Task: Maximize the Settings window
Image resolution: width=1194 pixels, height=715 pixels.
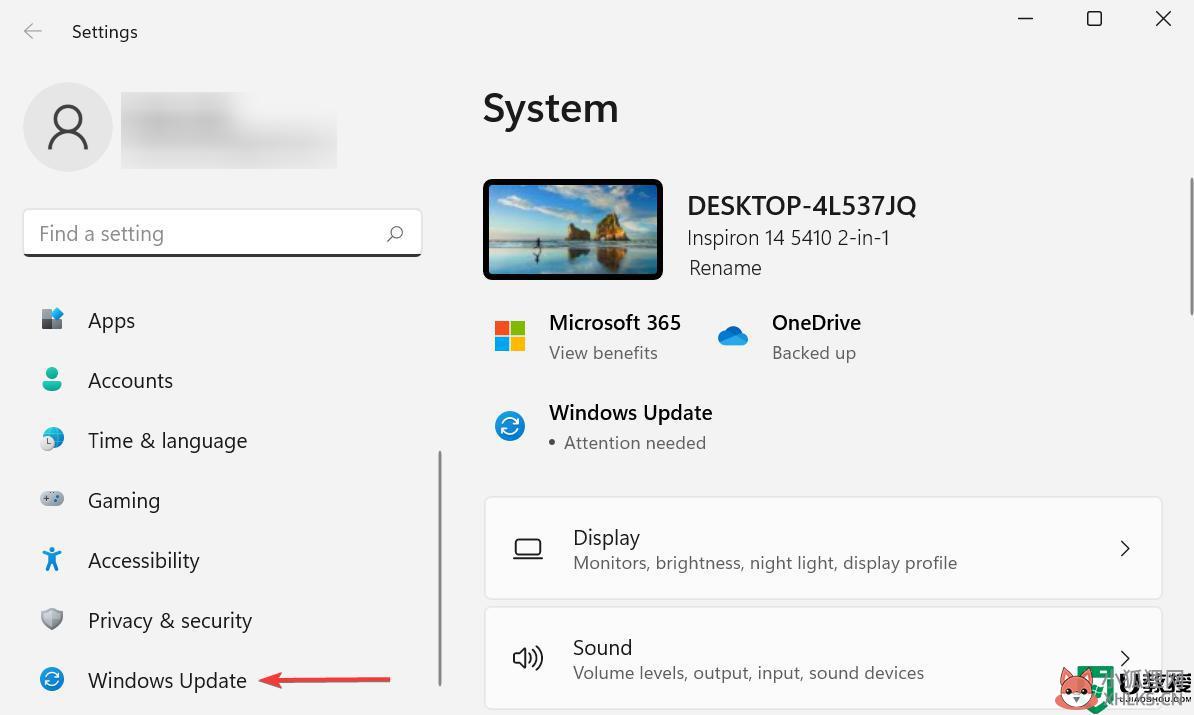Action: (x=1094, y=18)
